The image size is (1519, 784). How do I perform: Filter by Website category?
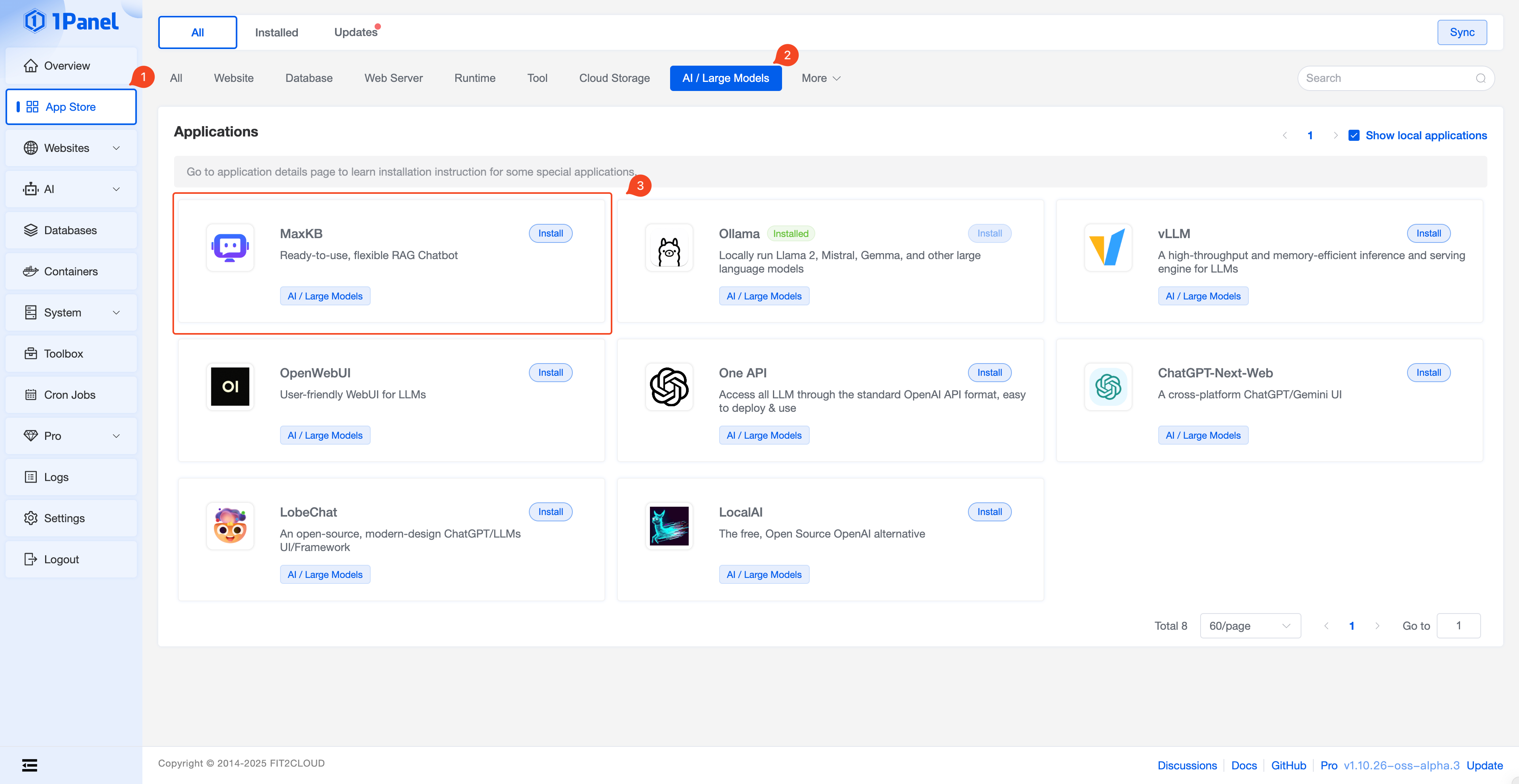click(x=233, y=78)
